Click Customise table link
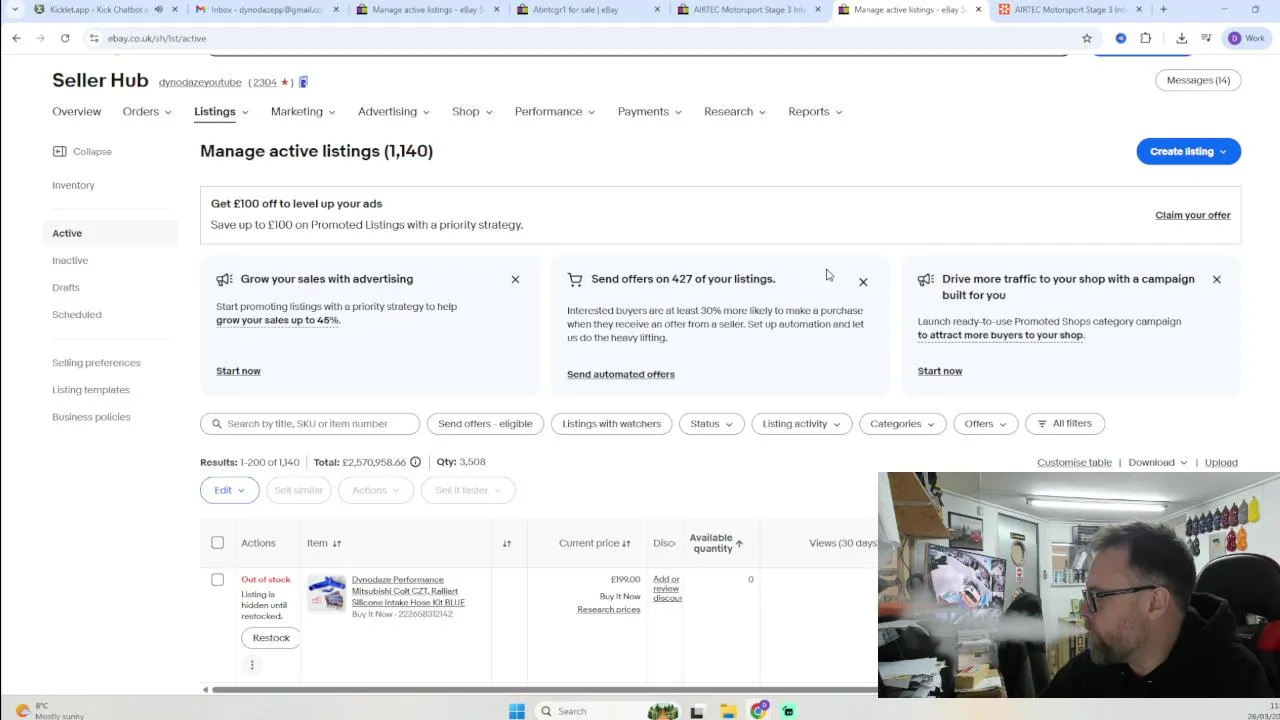This screenshot has height=720, width=1280. click(x=1074, y=463)
